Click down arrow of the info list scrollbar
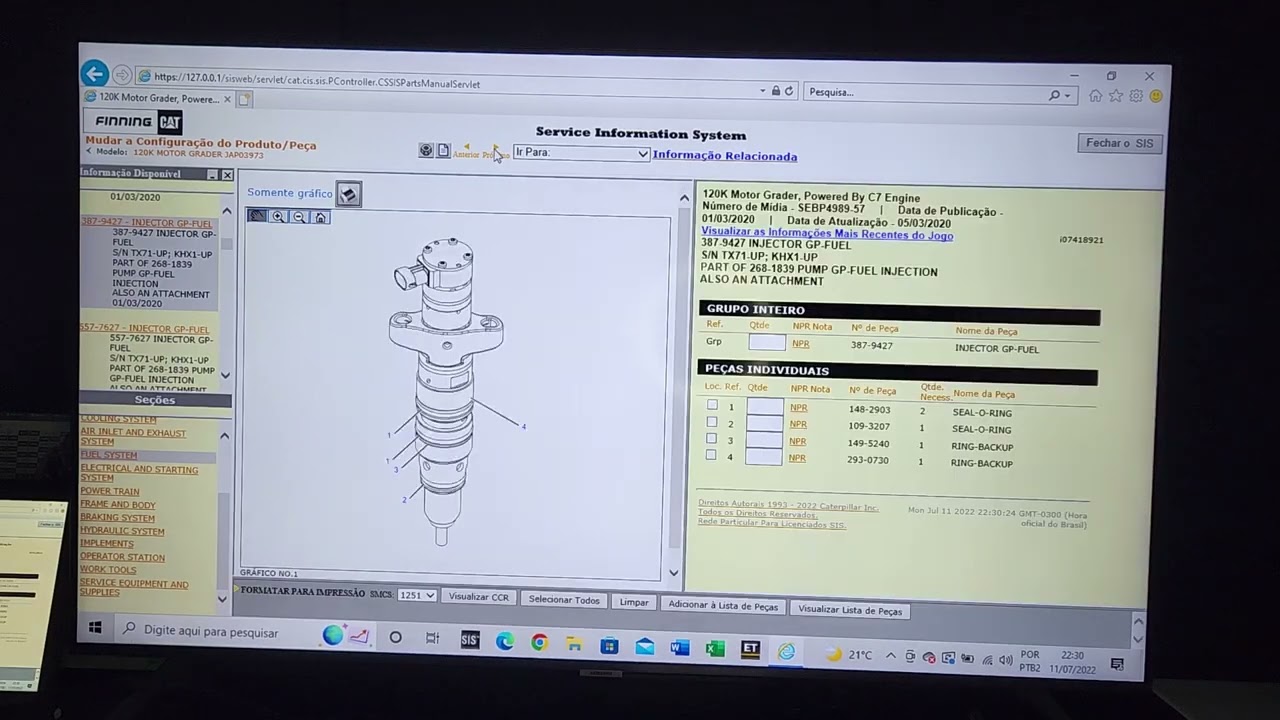Image resolution: width=1280 pixels, height=720 pixels. coord(225,375)
